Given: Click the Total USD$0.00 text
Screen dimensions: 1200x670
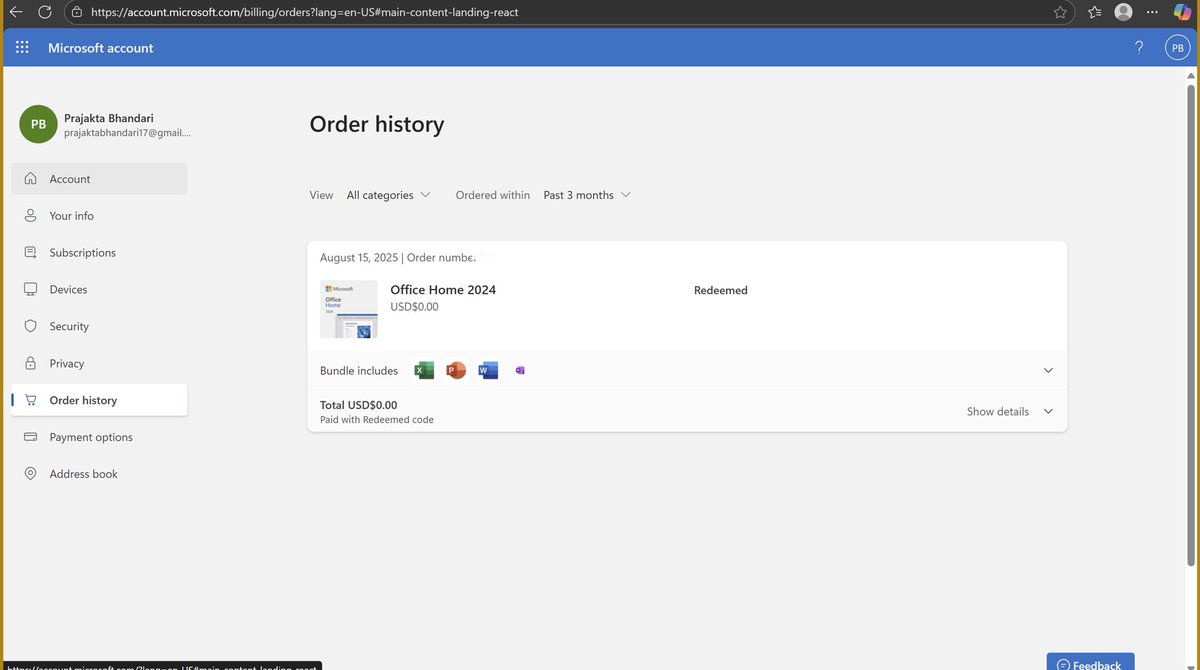Looking at the screenshot, I should pos(359,405).
